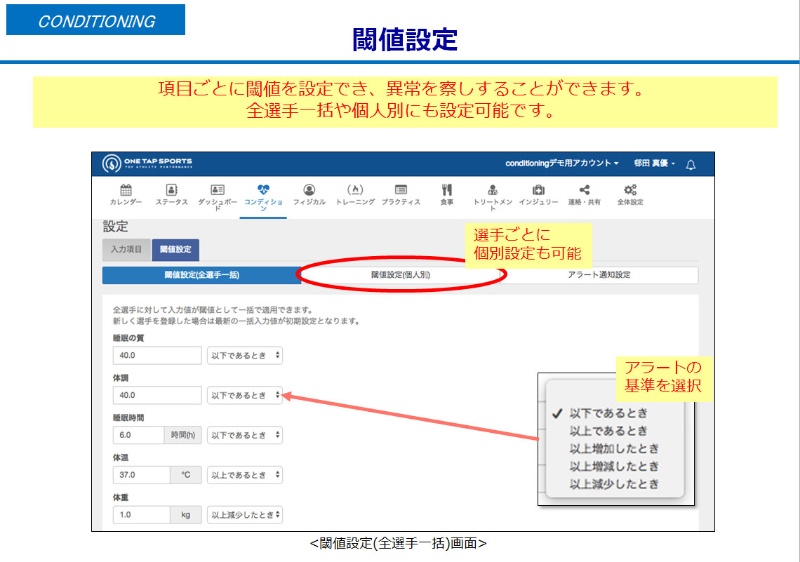Open the 体重 以上減少したとき dropdown
The height and width of the screenshot is (562, 800).
(245, 514)
